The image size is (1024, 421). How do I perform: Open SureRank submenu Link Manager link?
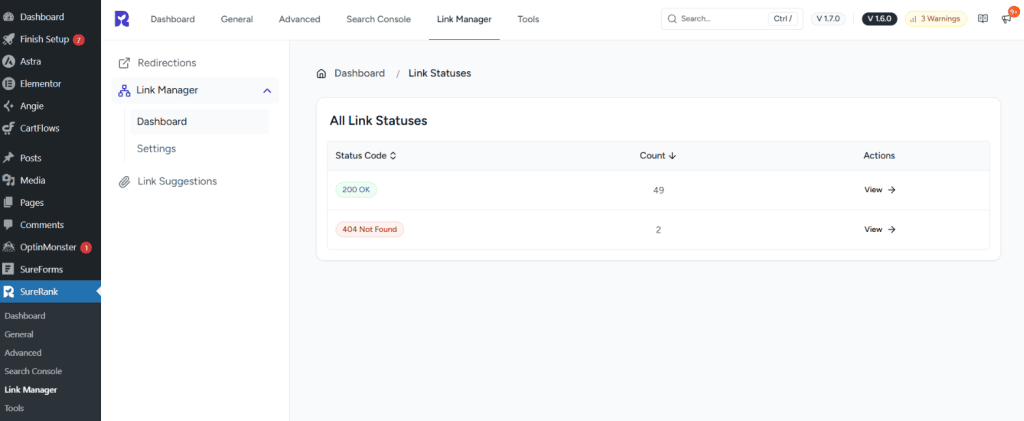[x=31, y=390]
